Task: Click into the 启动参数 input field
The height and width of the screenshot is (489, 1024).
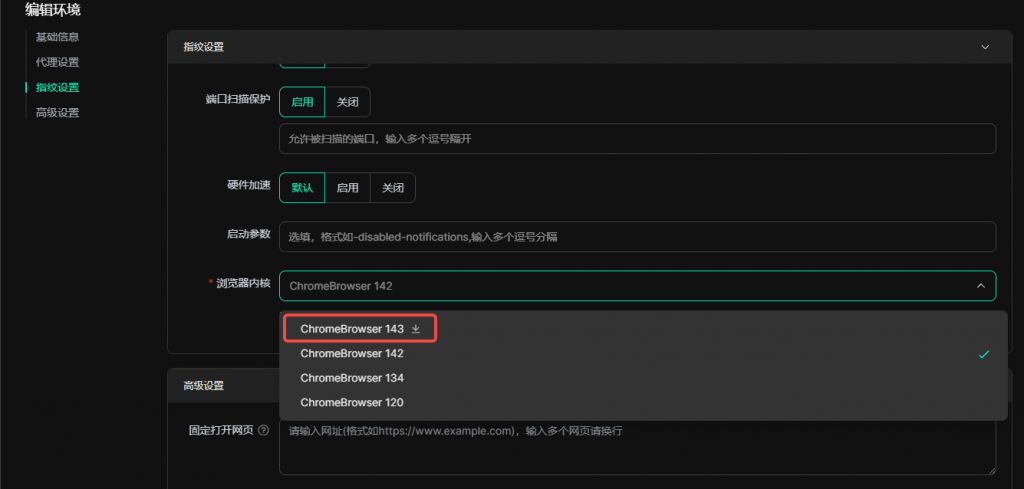Action: tap(637, 237)
